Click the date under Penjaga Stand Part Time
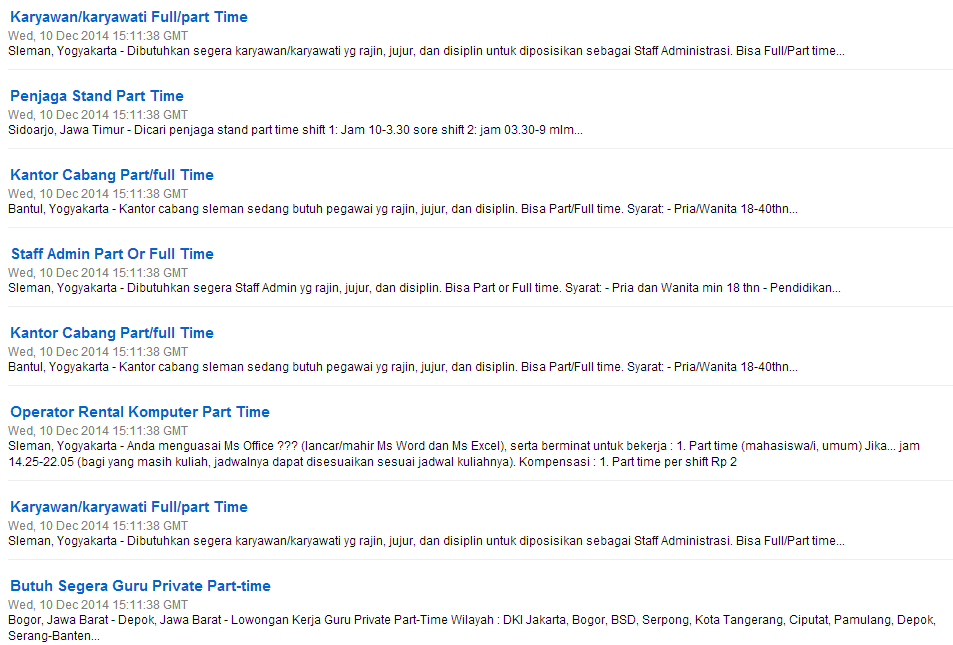 [x=98, y=115]
